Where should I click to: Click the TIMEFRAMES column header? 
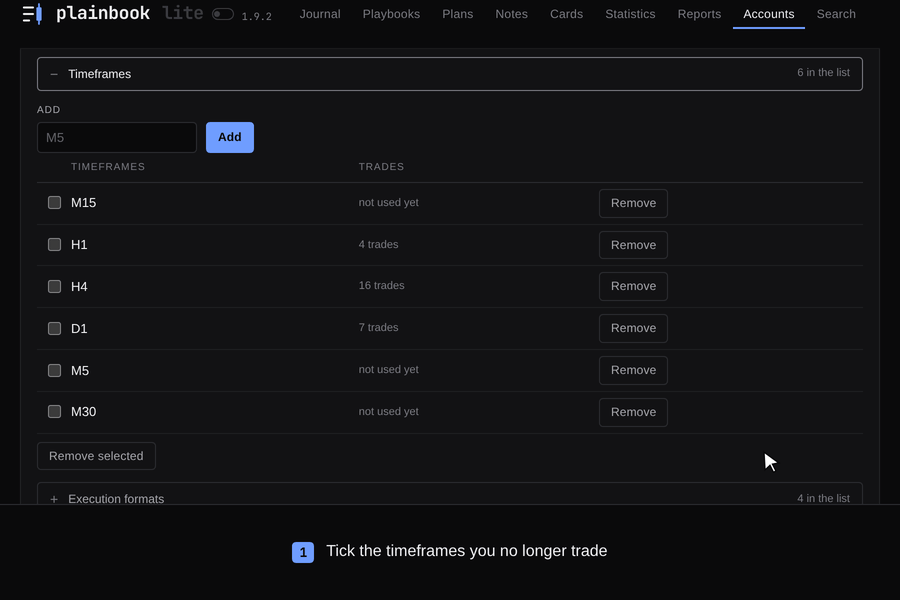tap(108, 167)
